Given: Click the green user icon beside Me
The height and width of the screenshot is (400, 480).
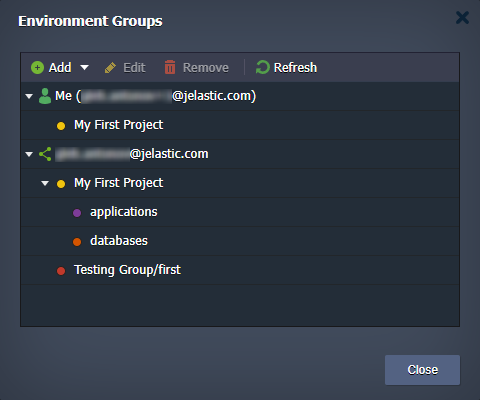Looking at the screenshot, I should coord(45,96).
